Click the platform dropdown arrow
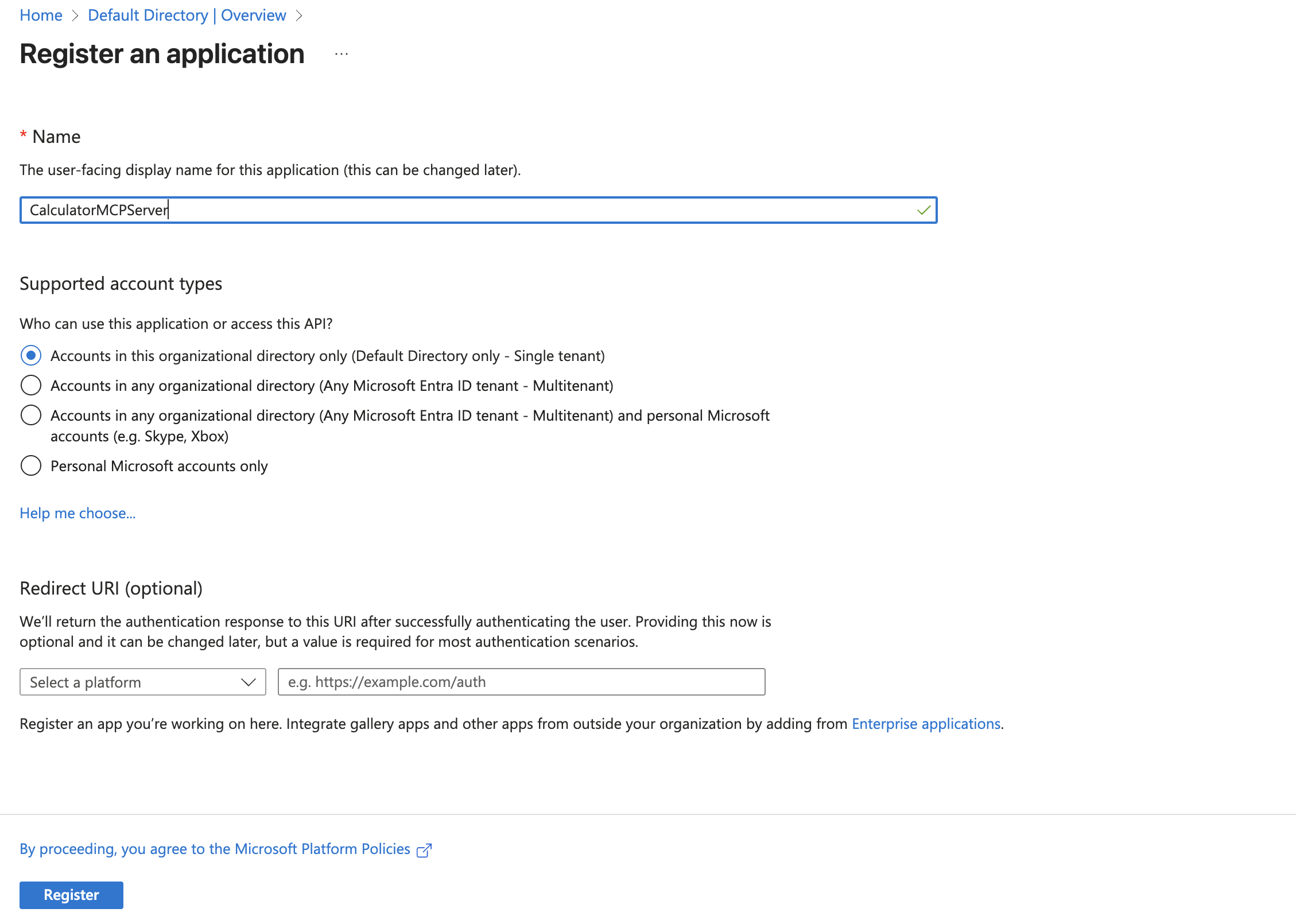The width and height of the screenshot is (1296, 924). tap(249, 682)
